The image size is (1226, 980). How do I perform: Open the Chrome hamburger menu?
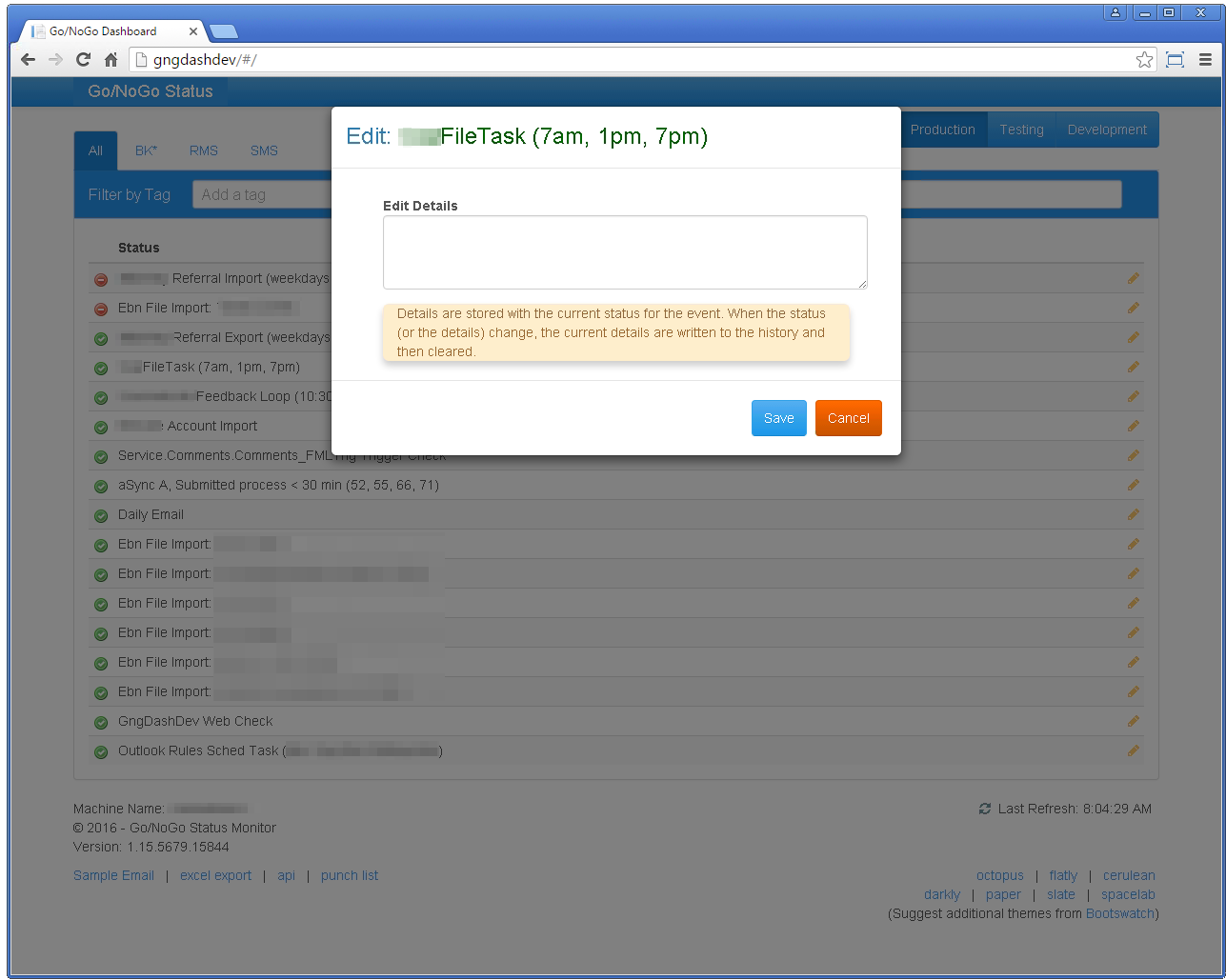tap(1205, 60)
